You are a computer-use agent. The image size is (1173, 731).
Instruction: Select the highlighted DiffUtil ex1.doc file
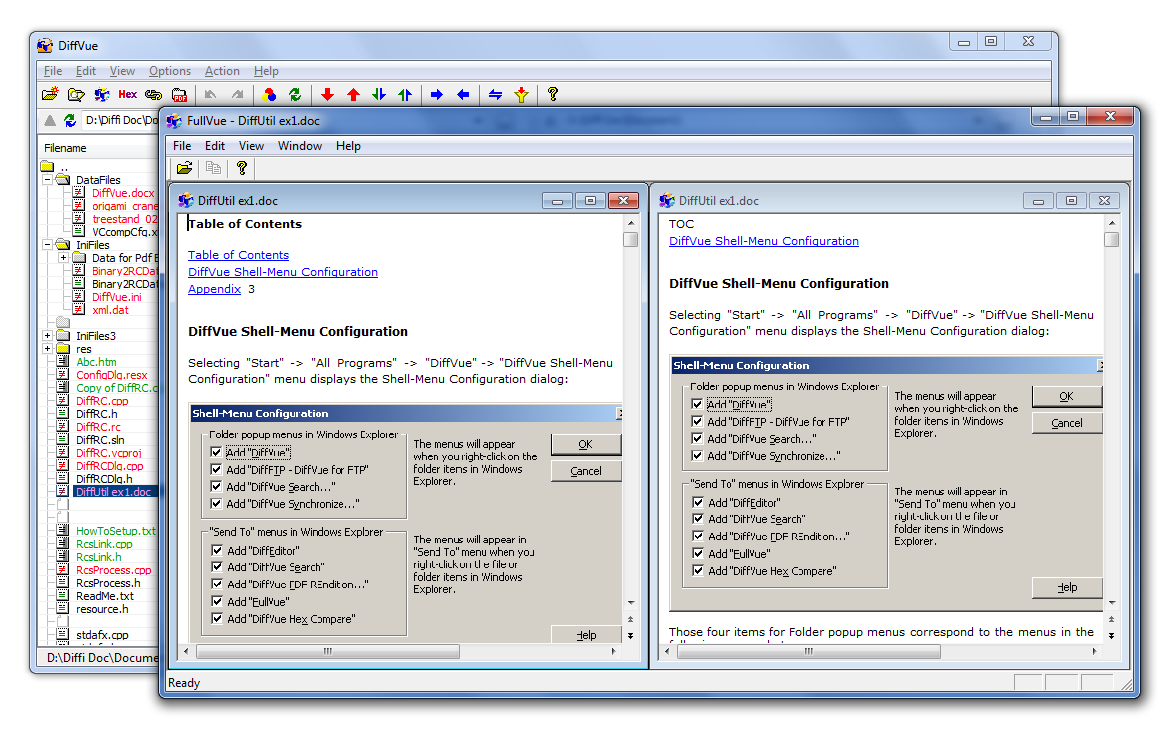113,492
